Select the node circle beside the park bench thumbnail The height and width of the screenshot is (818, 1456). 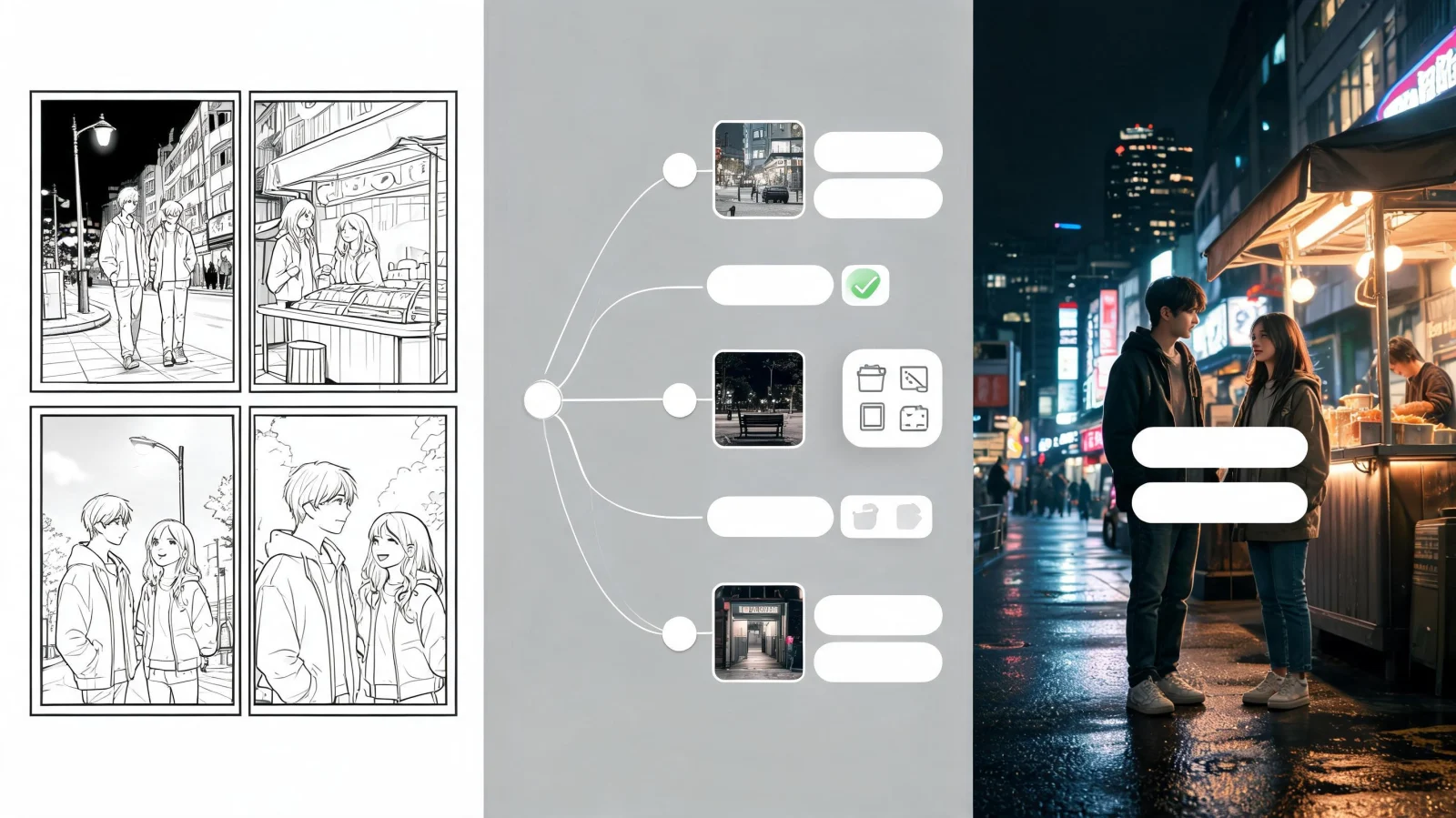(679, 400)
